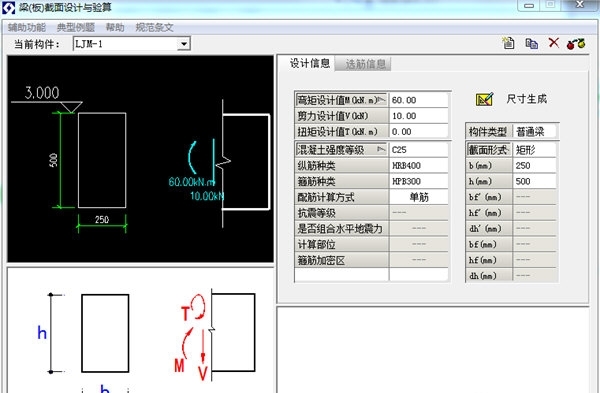Expand the small arrow on 弯矩设计值 header
The width and height of the screenshot is (600, 393).
tap(382, 100)
